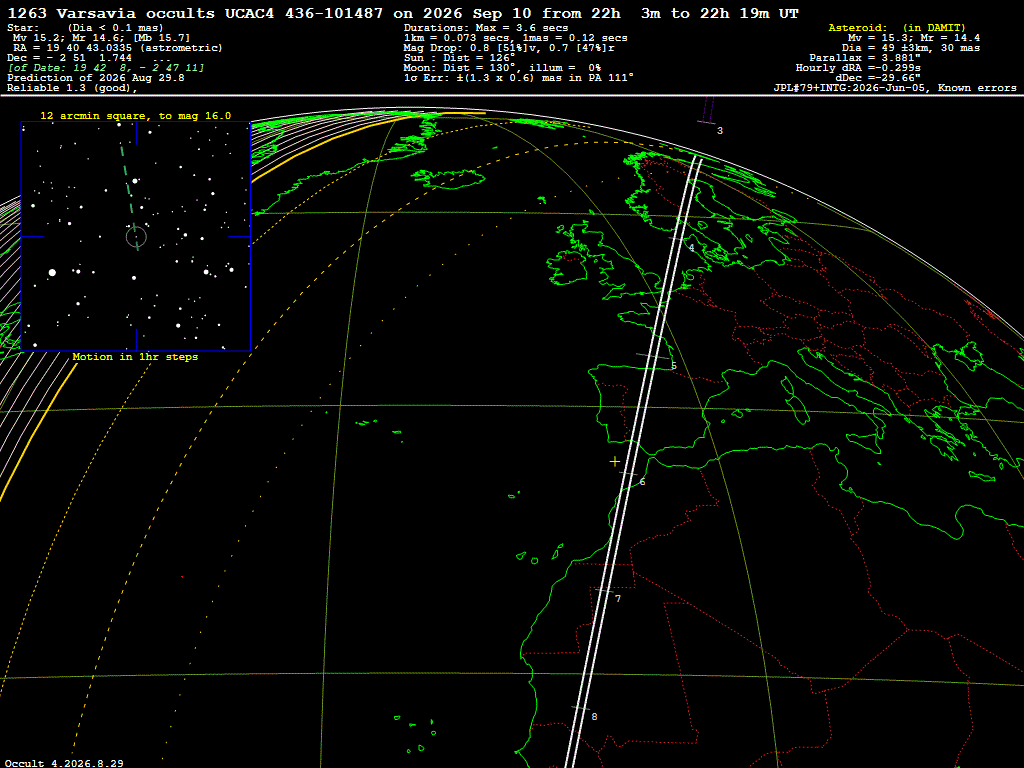Screen dimensions: 1024x768
Task: Click the 'Motion in 1hr steps' caption
Action: (135, 357)
